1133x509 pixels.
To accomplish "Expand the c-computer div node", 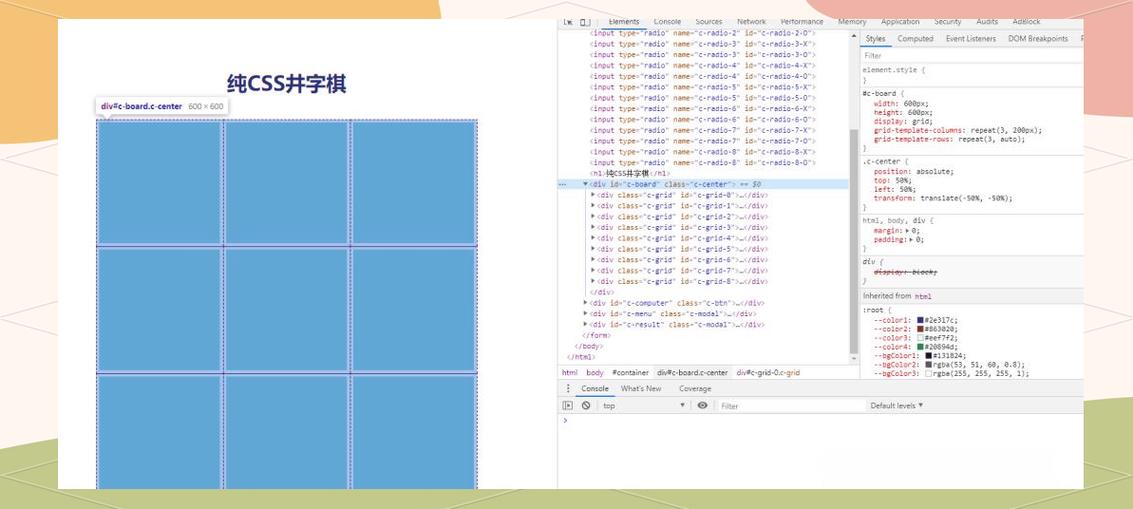I will 585,303.
